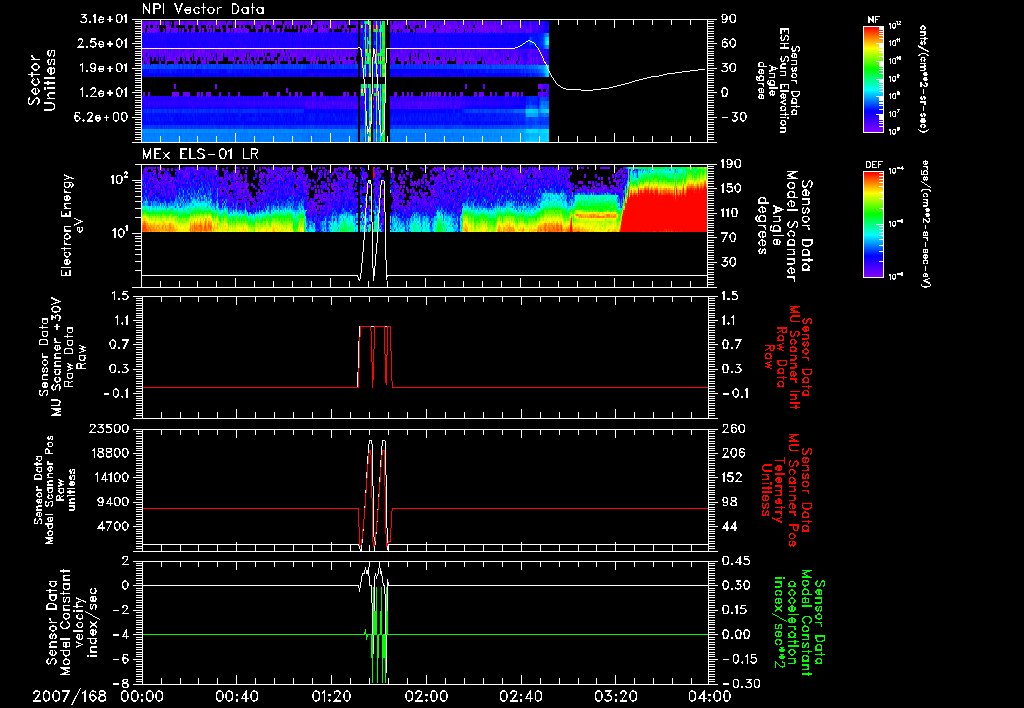
Task: Click the "150" scanner angle tick label
Action: (731, 189)
